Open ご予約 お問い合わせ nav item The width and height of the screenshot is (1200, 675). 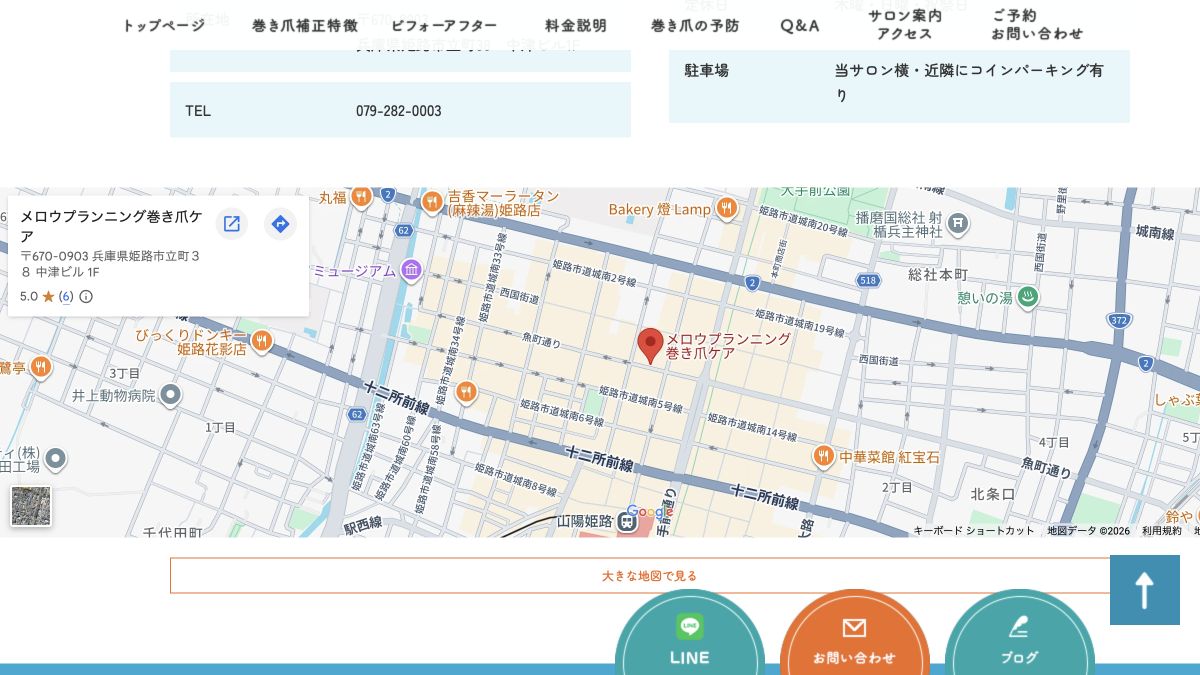coord(1037,25)
